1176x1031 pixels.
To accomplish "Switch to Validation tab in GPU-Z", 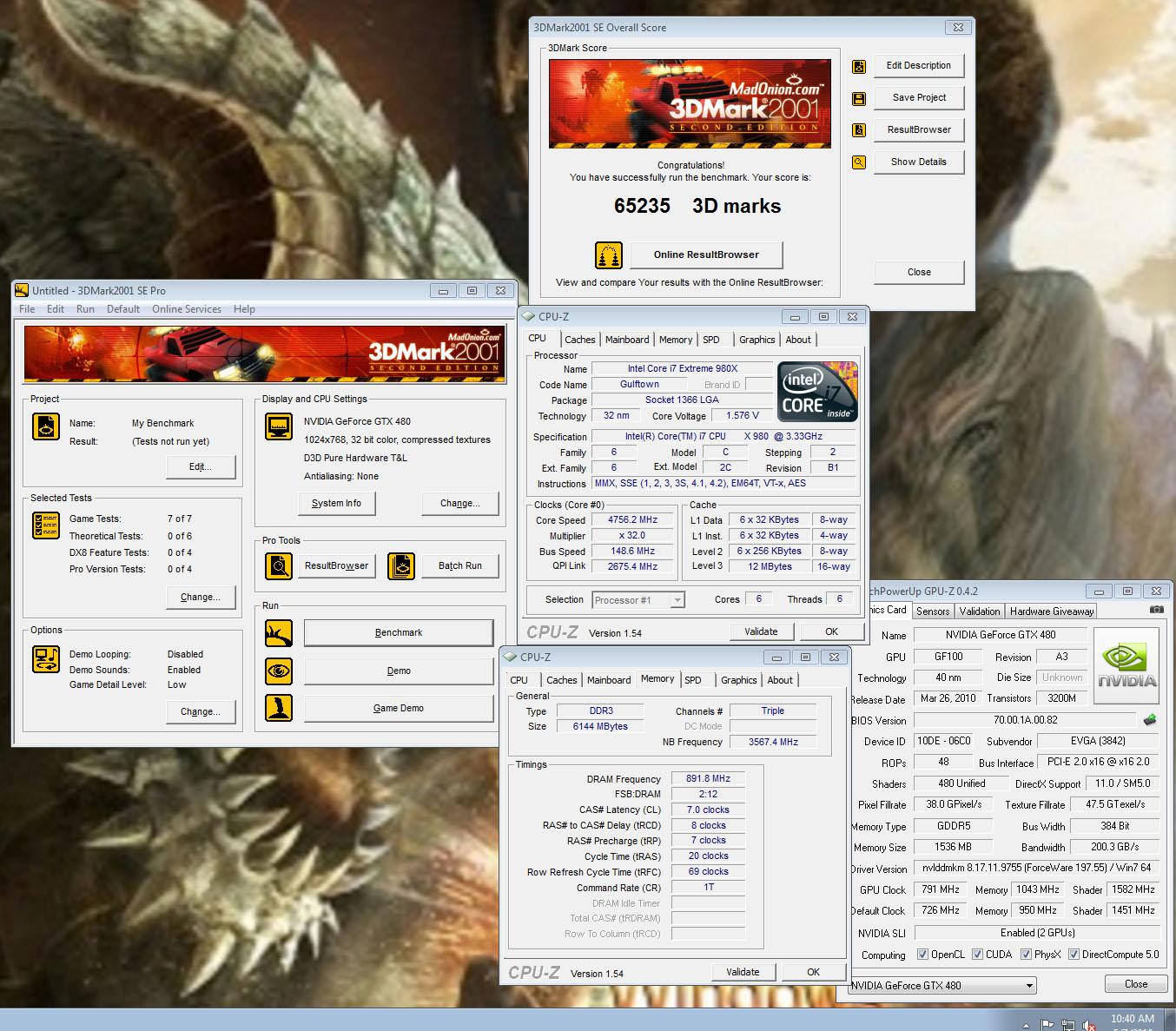I will [x=980, y=611].
